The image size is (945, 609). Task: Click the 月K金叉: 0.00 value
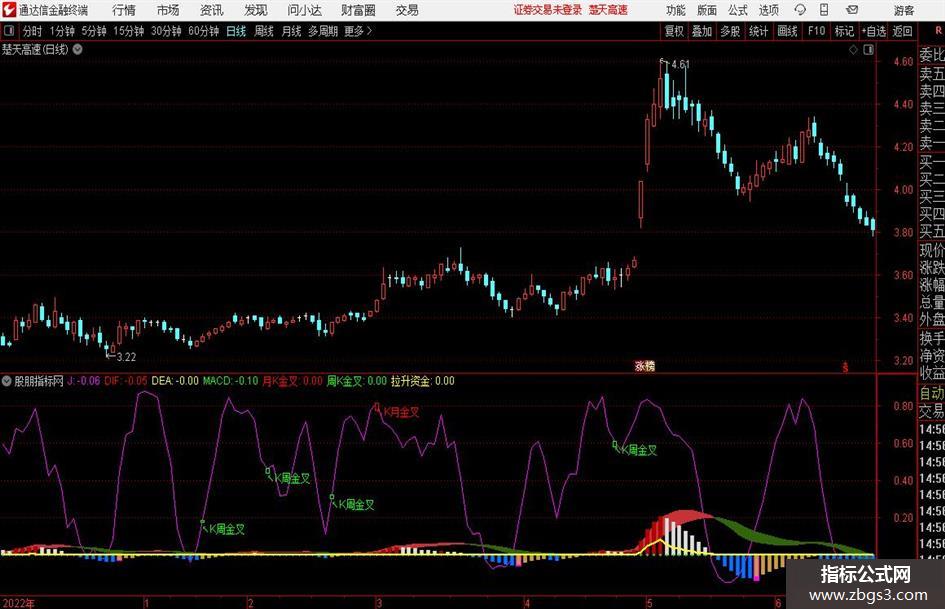coord(292,380)
